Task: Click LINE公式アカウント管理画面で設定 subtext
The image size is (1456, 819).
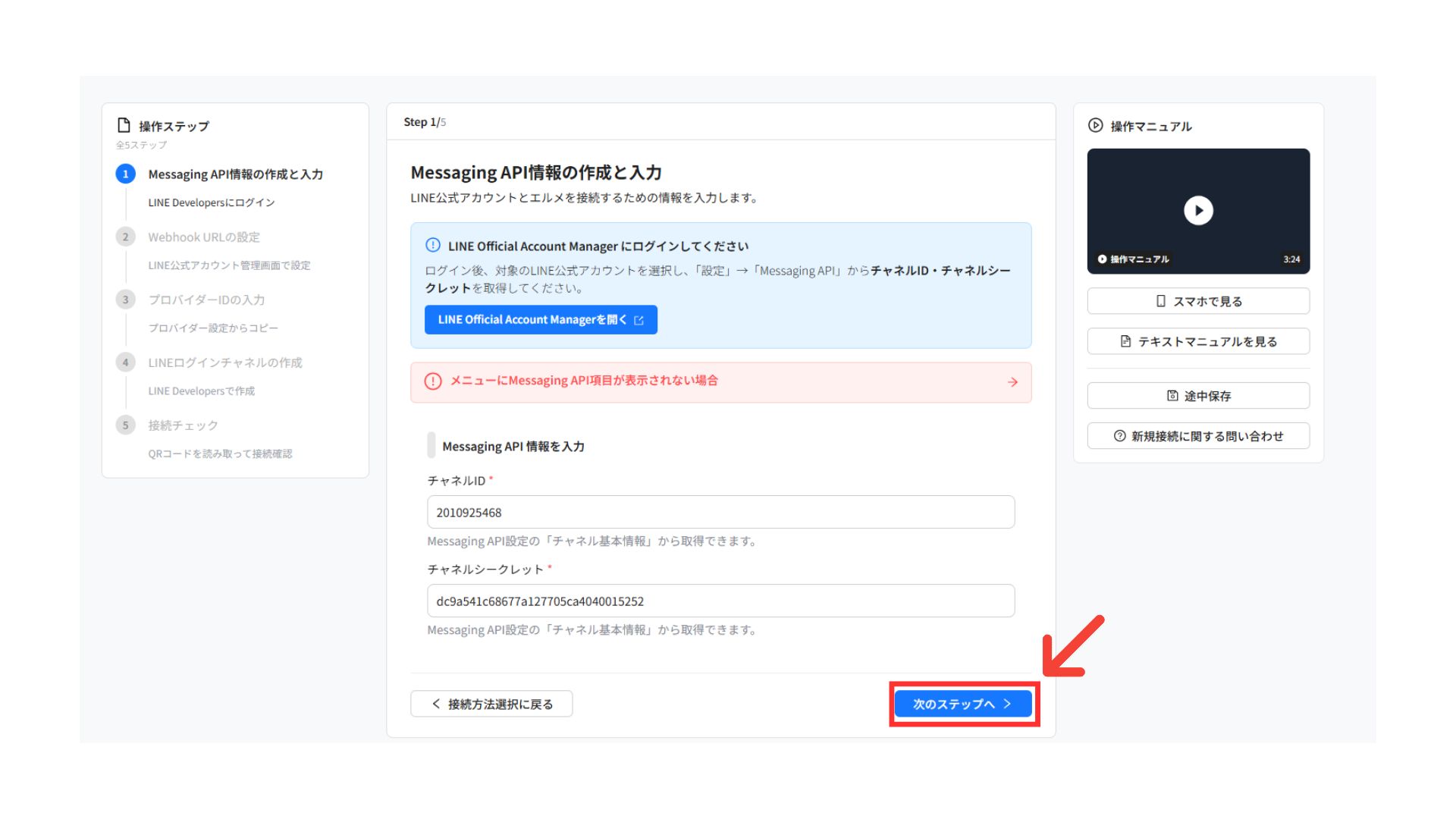Action: 229,265
